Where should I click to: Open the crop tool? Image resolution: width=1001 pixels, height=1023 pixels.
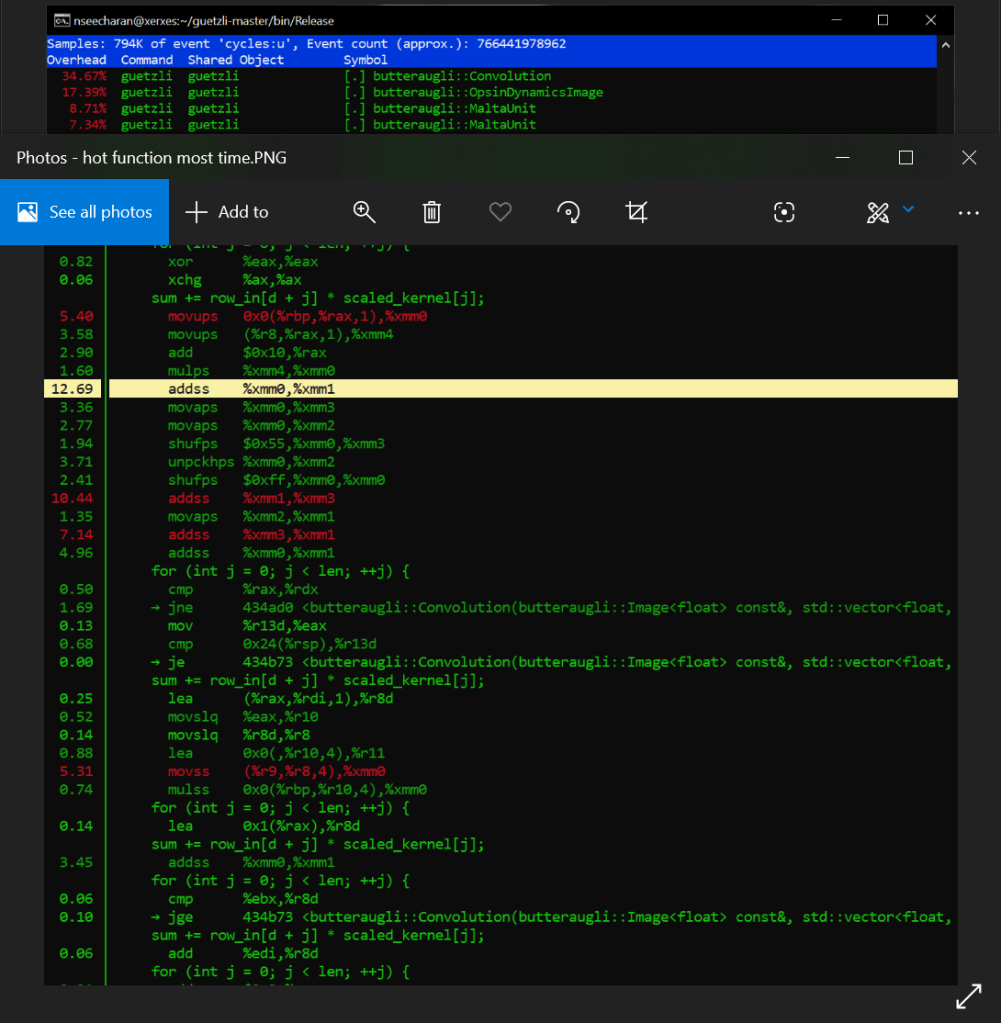[636, 212]
